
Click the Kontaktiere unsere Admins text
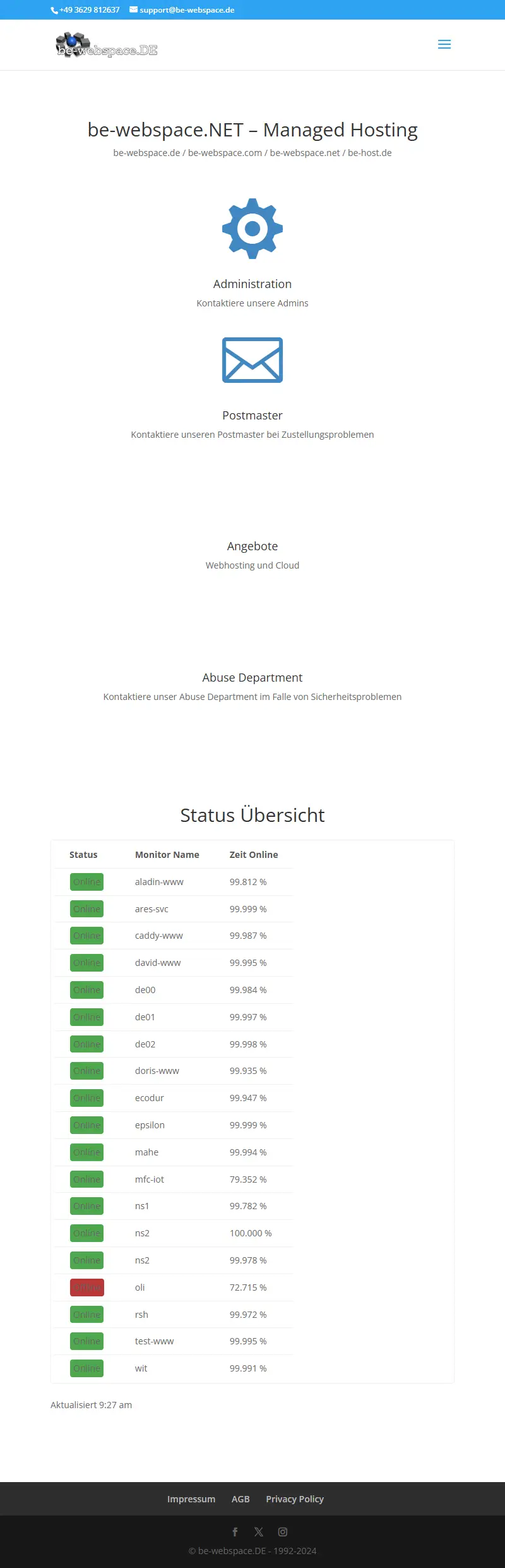252,303
